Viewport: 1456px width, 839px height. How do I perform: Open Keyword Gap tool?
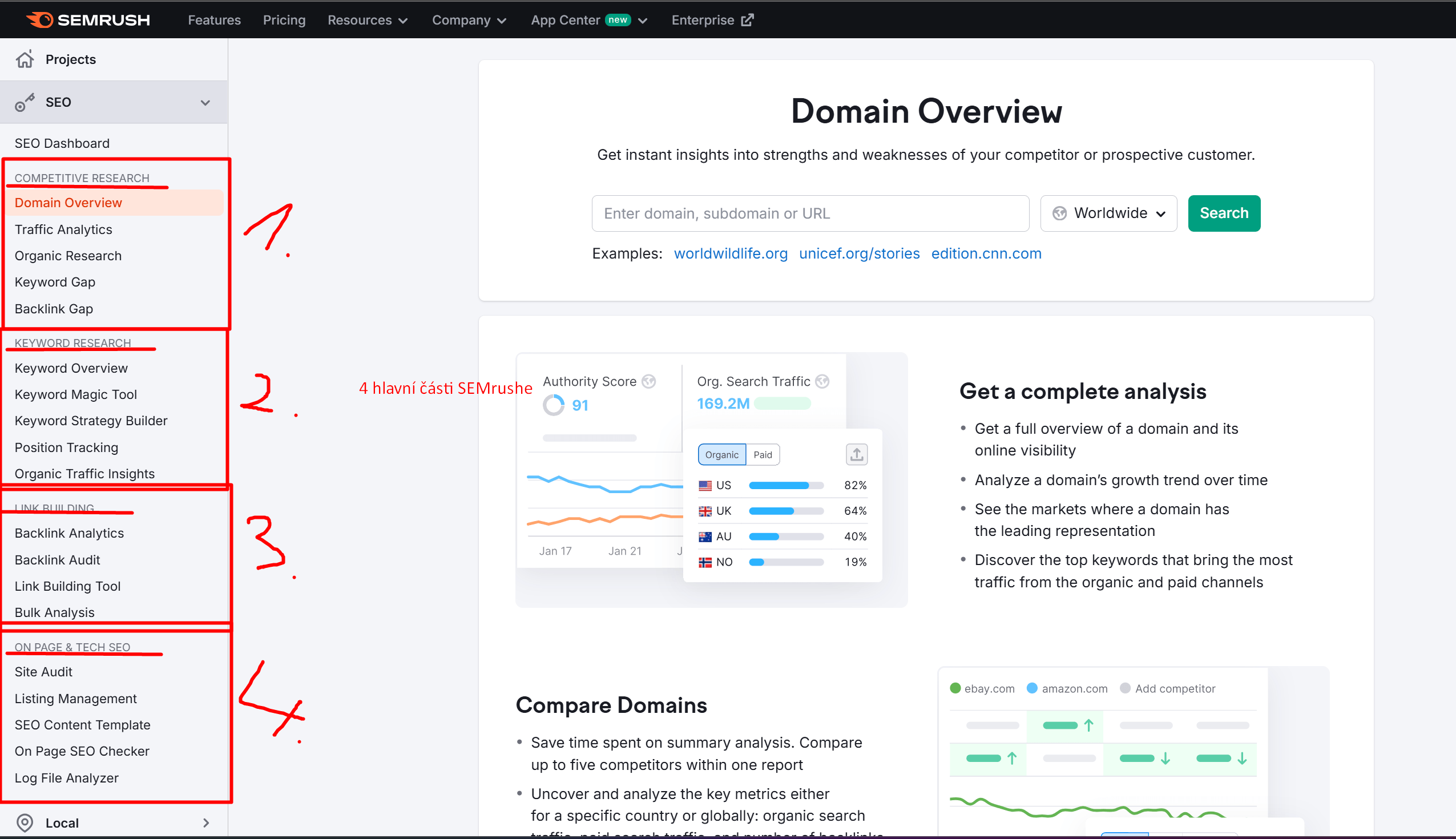coord(55,283)
